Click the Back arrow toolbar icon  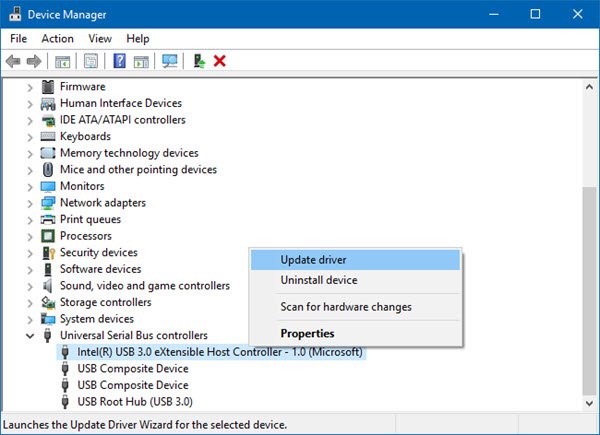13,61
